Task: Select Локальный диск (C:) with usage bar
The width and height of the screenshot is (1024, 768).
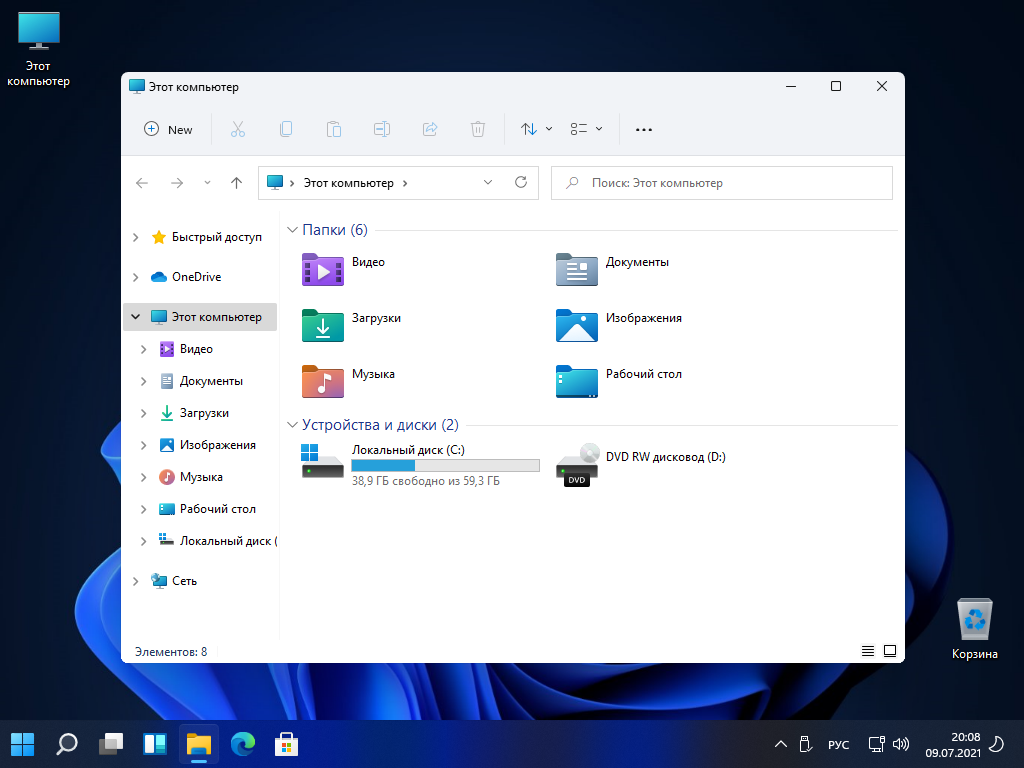Action: coord(420,465)
